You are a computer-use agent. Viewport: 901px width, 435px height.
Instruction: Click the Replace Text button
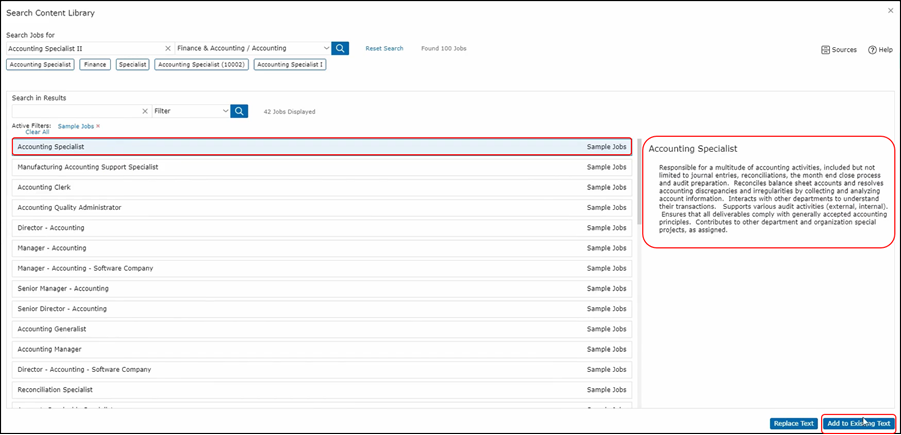[x=793, y=423]
